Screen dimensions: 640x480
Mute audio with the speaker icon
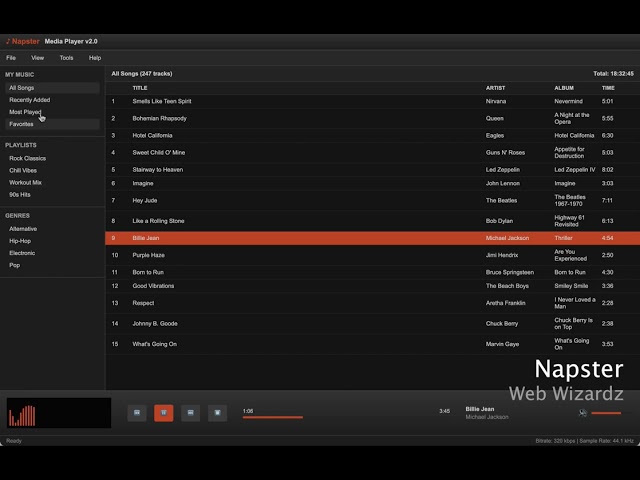click(x=583, y=413)
